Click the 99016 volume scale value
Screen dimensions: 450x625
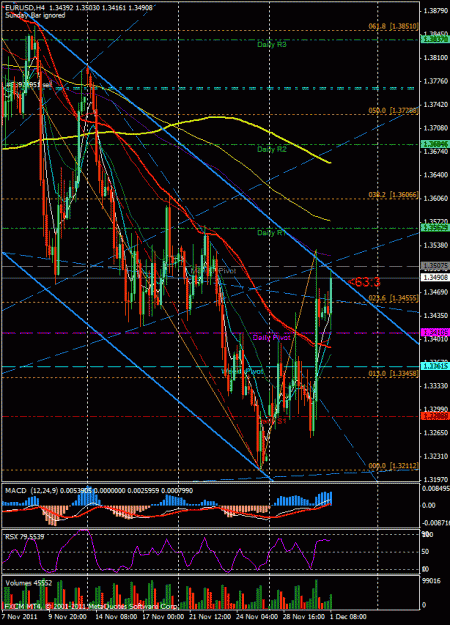[432, 582]
